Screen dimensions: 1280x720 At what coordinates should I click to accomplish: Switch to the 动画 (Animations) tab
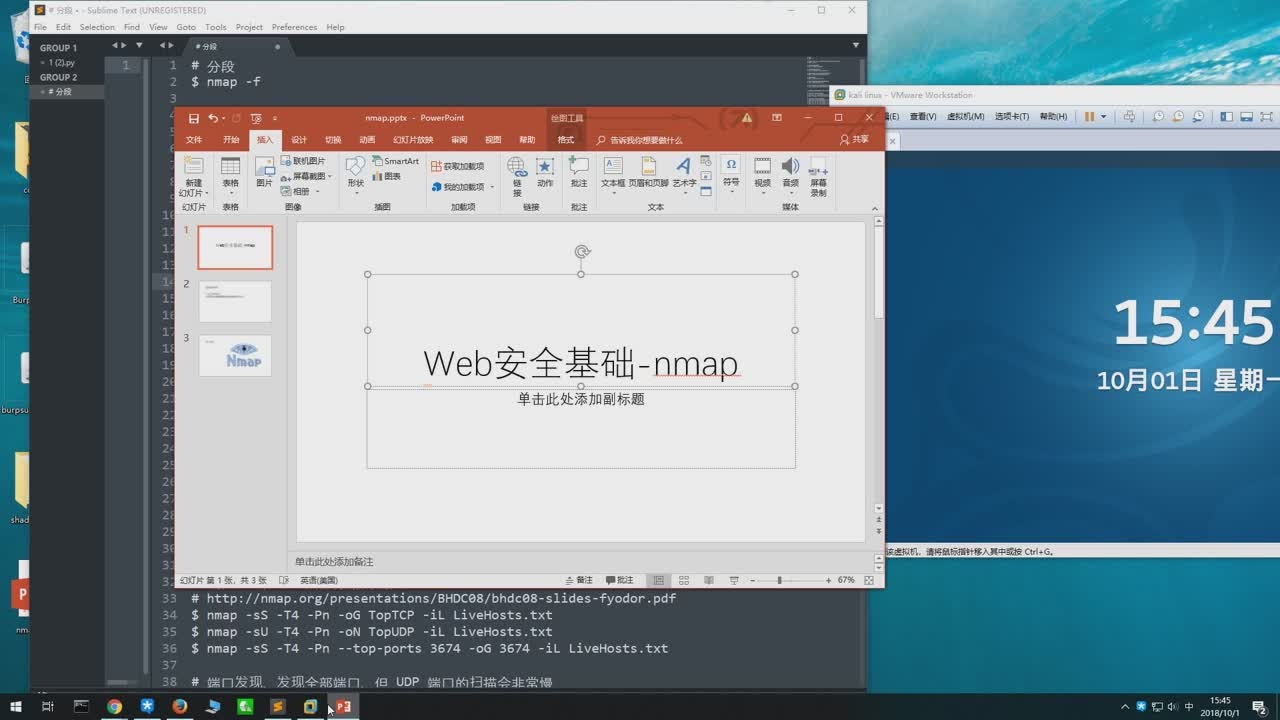(367, 140)
